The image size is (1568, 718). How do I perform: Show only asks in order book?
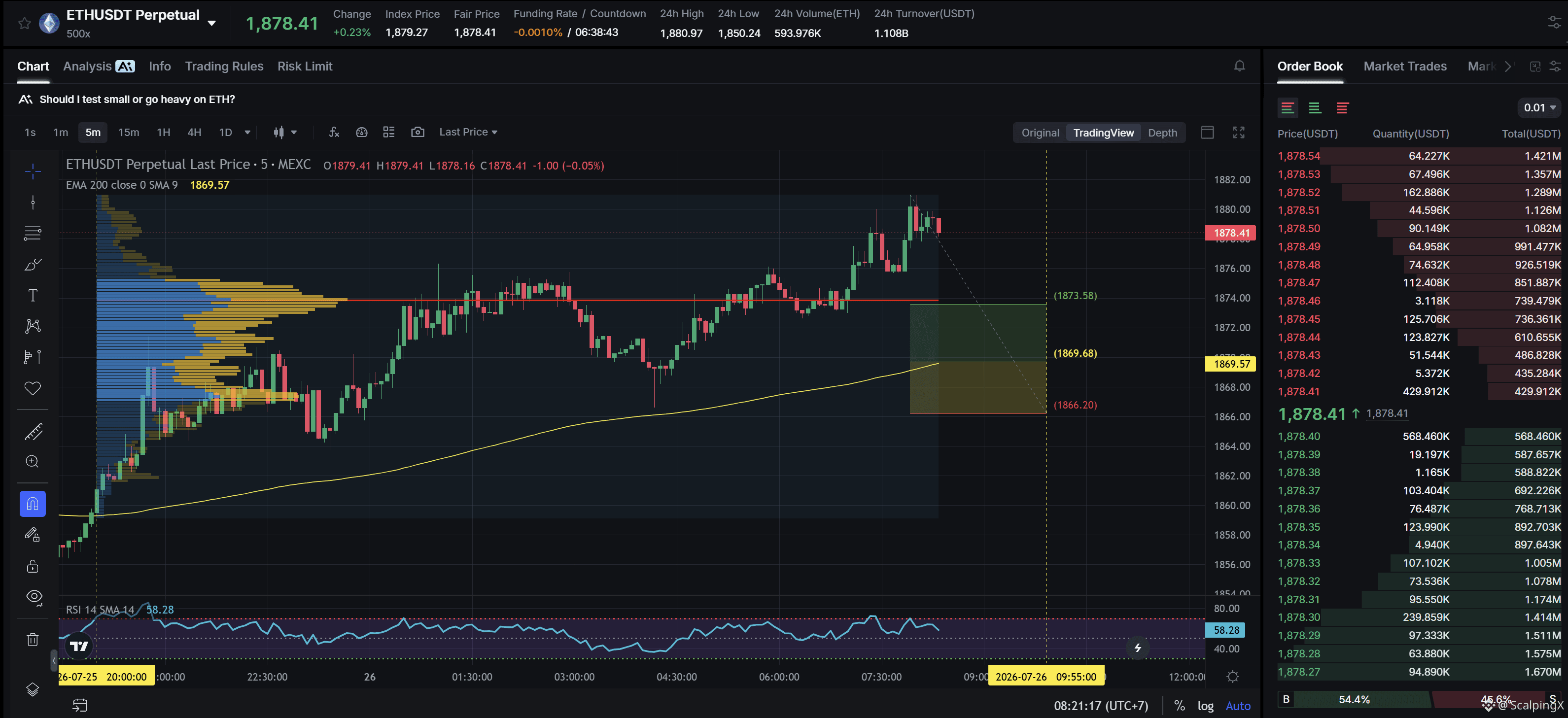1342,108
